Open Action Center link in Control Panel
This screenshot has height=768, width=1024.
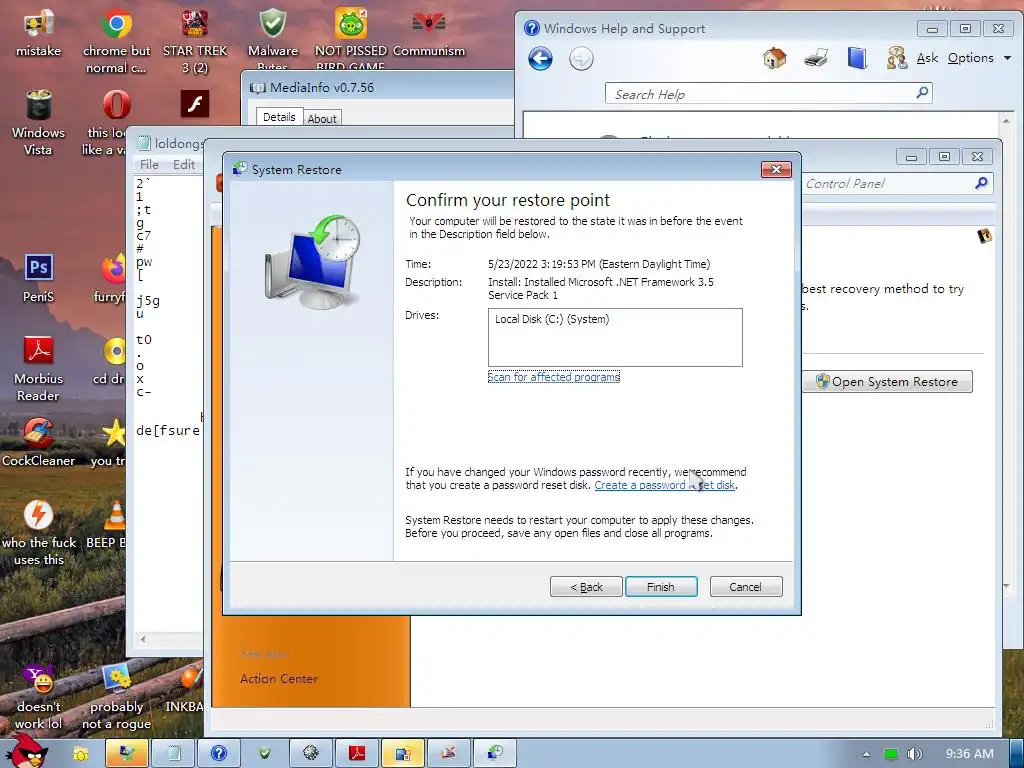click(x=279, y=679)
